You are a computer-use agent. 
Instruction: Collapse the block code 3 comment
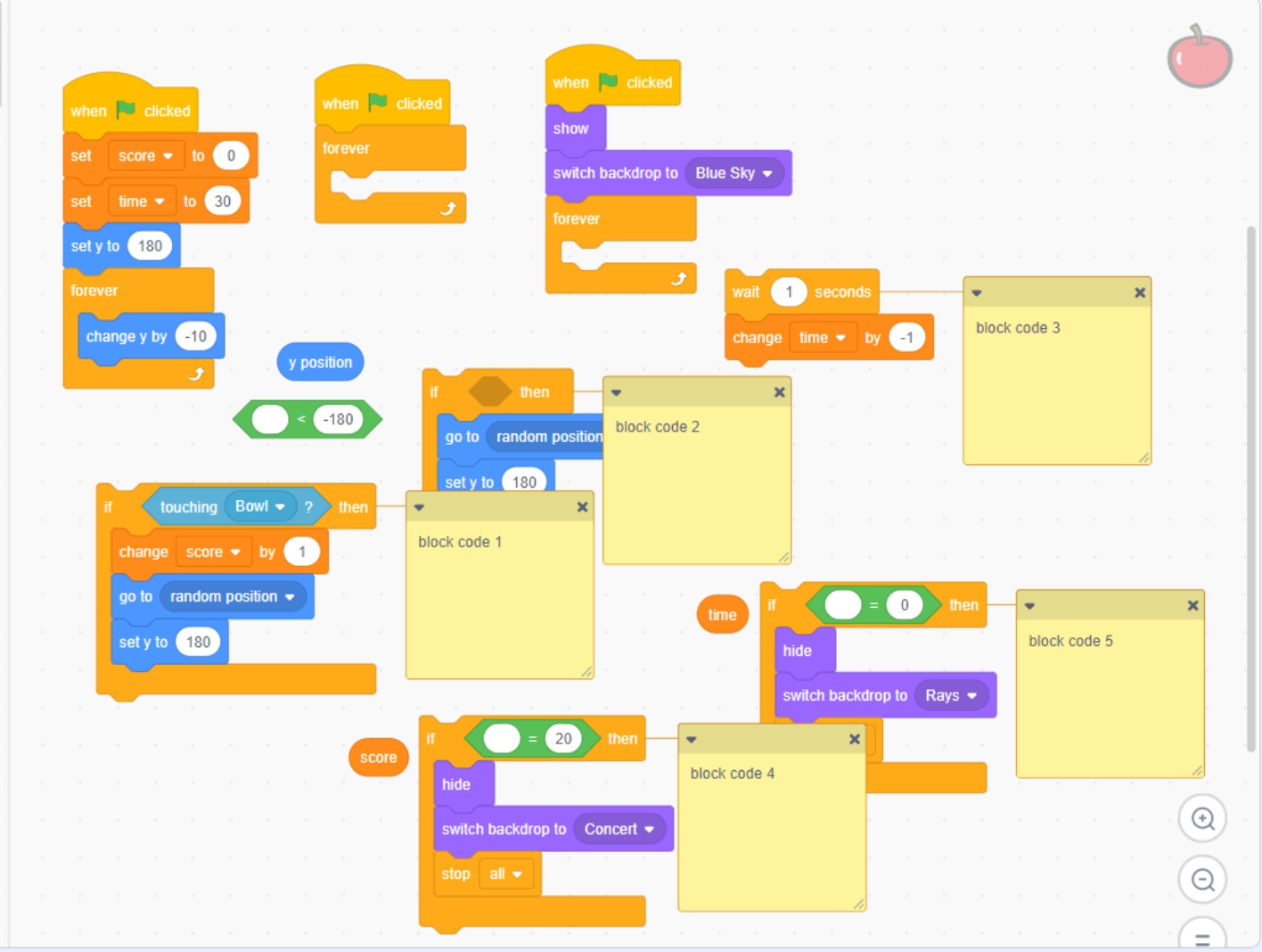pyautogui.click(x=977, y=292)
